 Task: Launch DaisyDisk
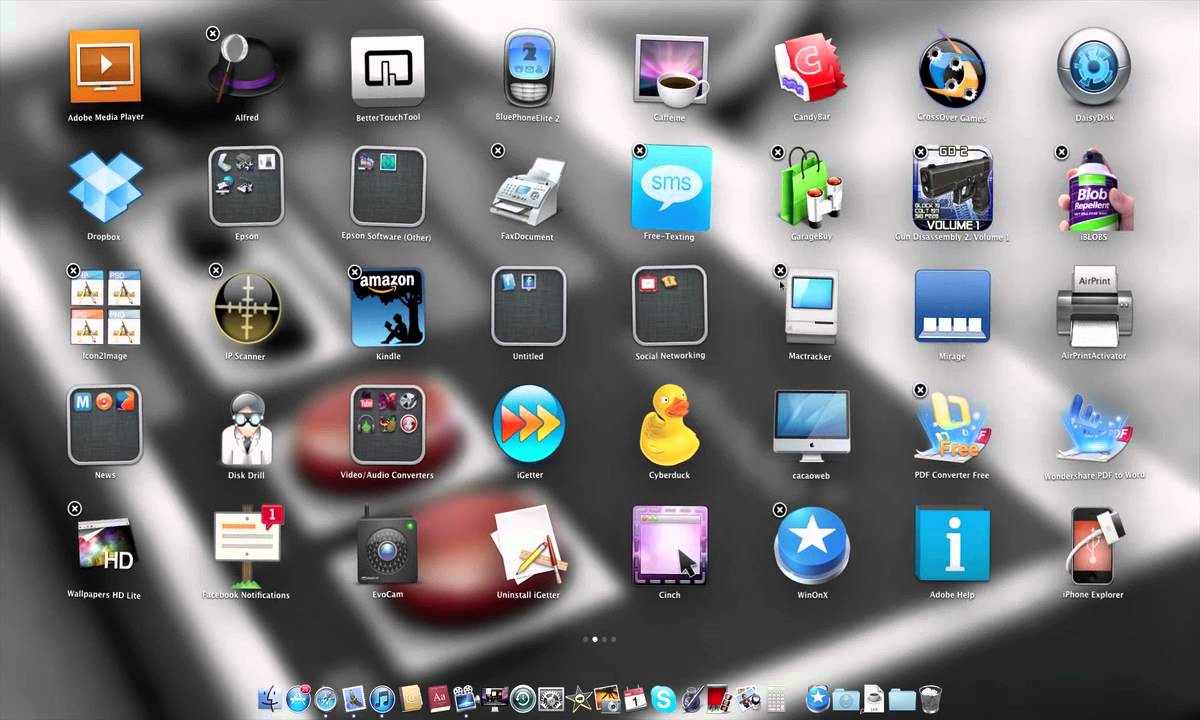click(x=1094, y=66)
